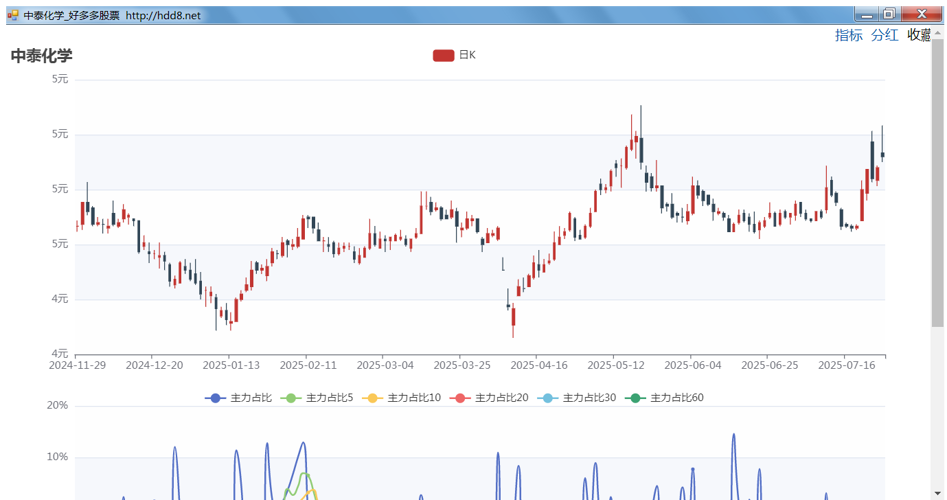Click the 2024-12-20 axis date label
Image resolution: width=947 pixels, height=500 pixels.
pos(154,365)
